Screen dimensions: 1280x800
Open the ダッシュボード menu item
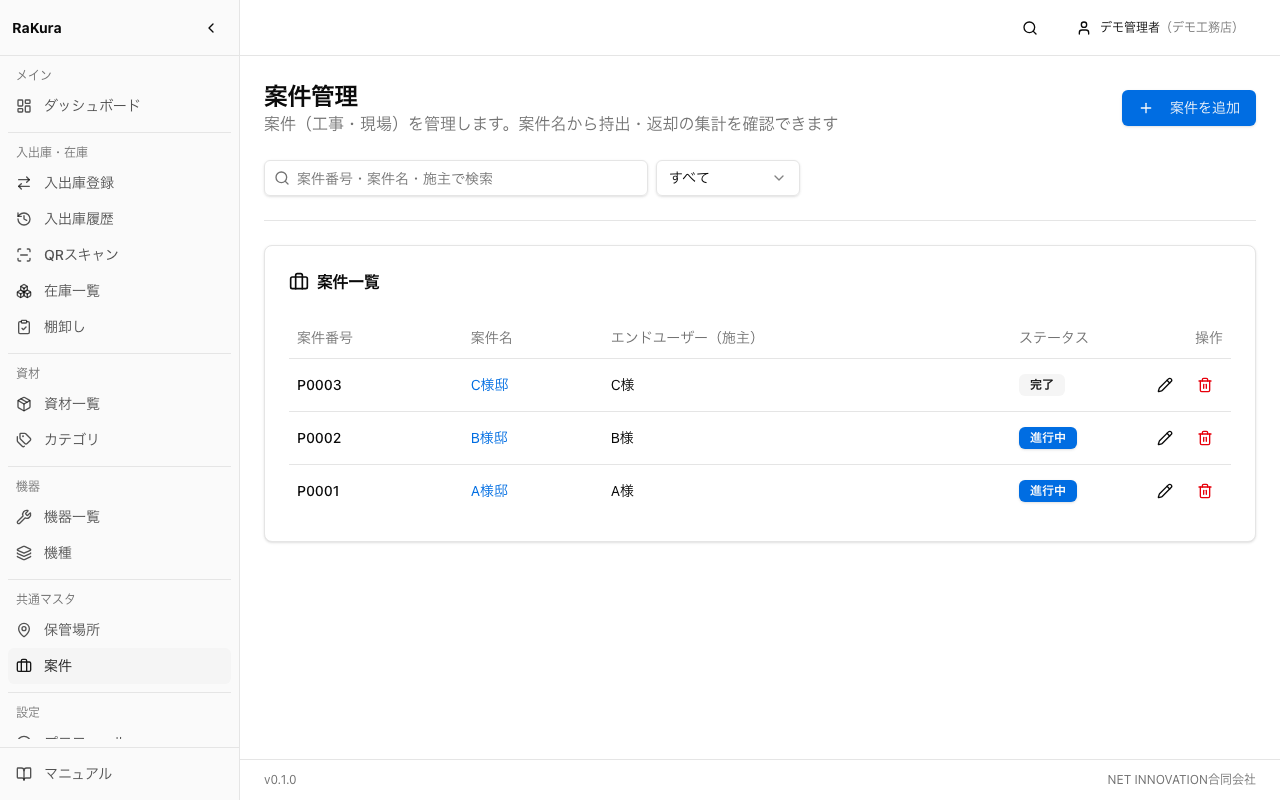pos(119,105)
